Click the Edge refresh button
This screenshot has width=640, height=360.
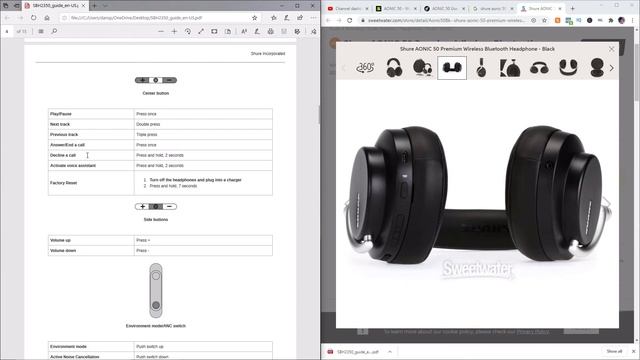33,18
